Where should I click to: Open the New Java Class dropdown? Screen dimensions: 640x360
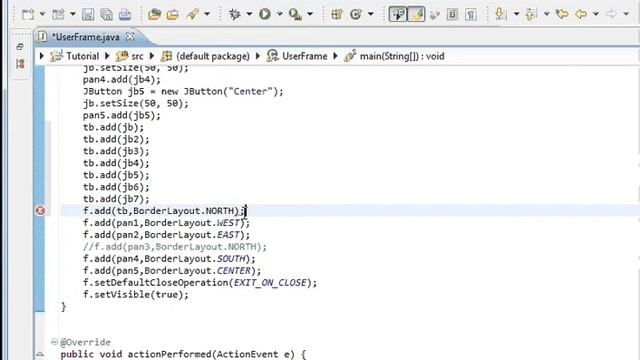click(x=371, y=14)
